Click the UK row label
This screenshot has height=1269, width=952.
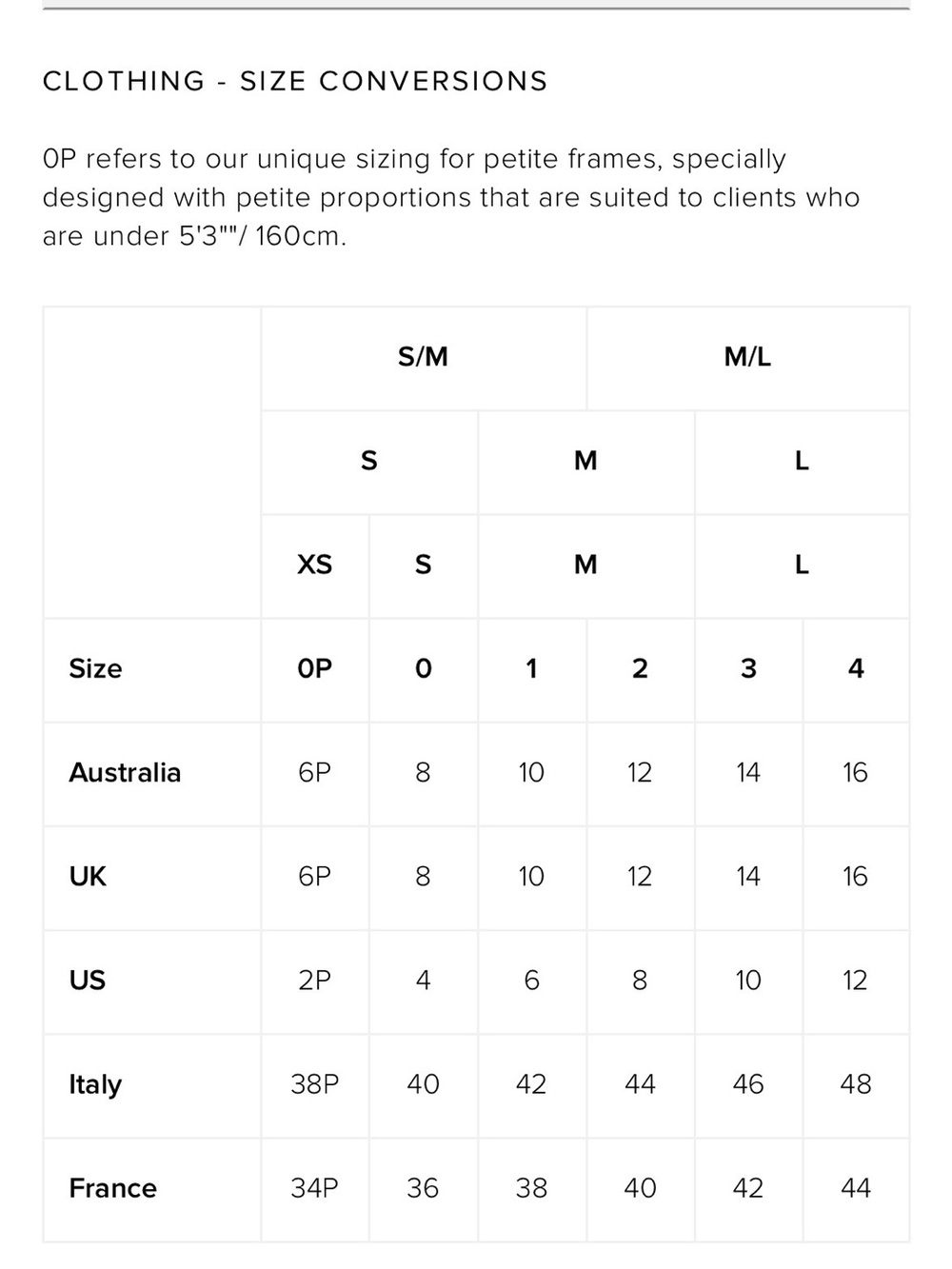tap(88, 876)
